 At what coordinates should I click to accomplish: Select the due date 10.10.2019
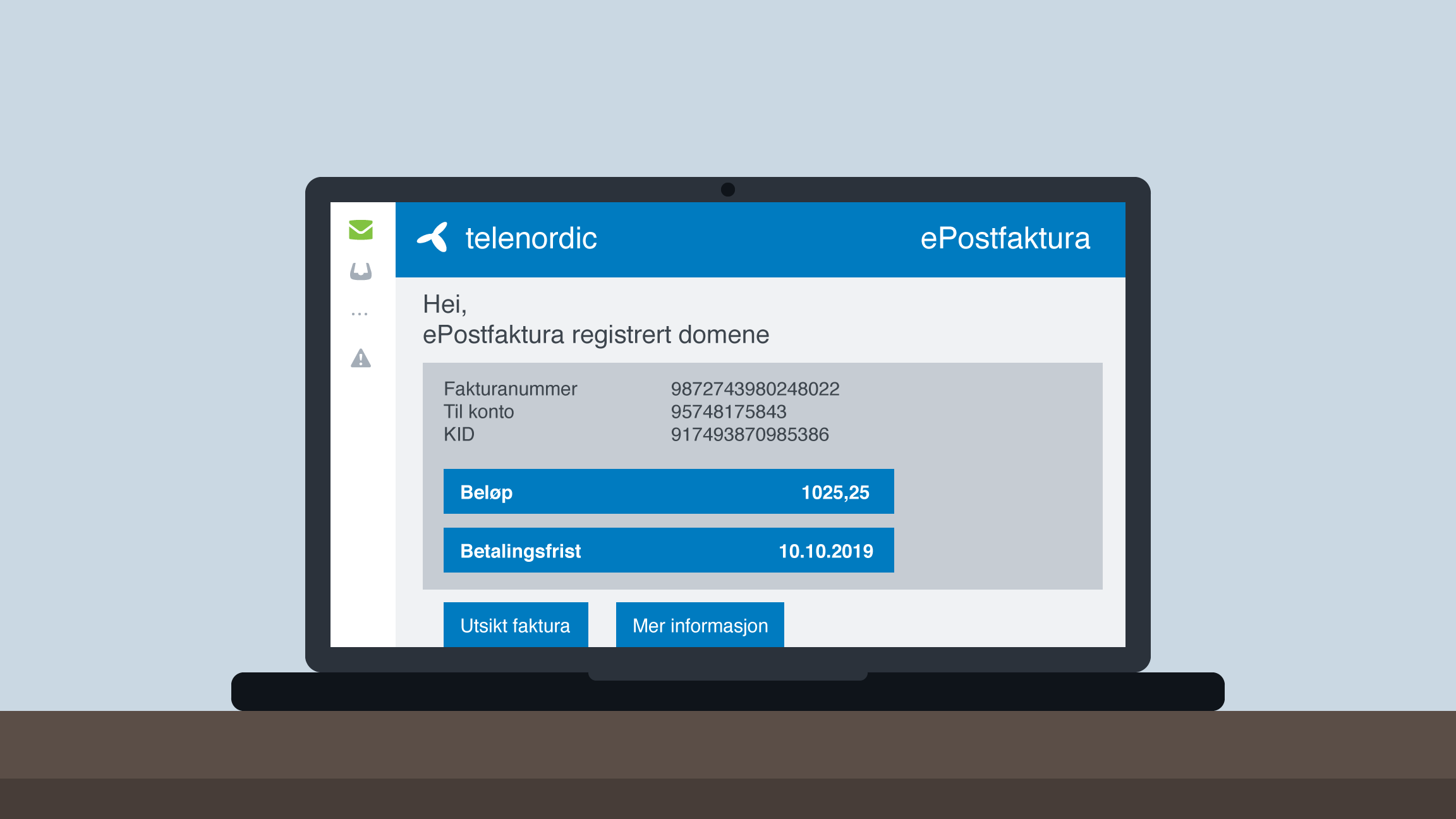coord(826,551)
